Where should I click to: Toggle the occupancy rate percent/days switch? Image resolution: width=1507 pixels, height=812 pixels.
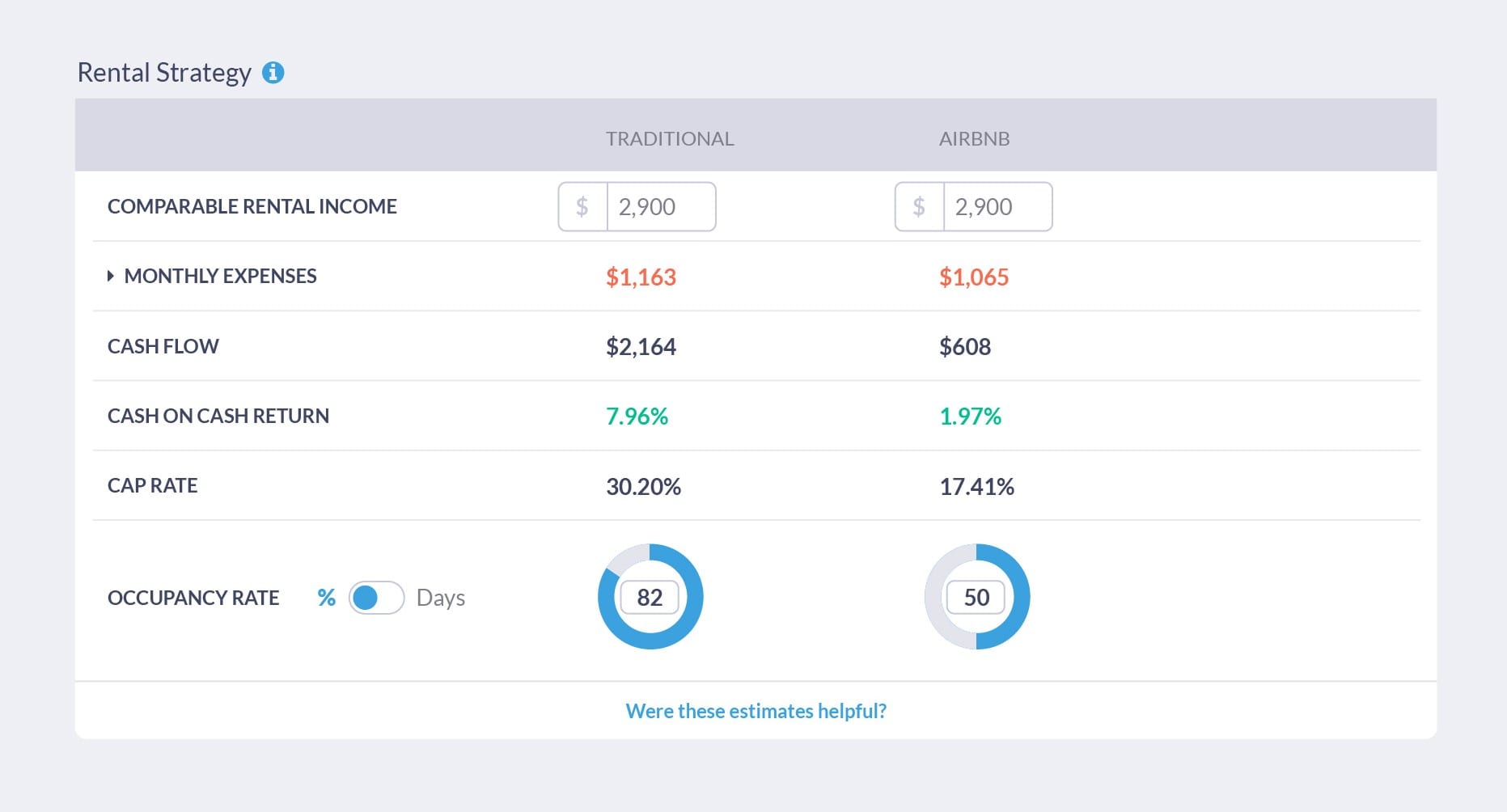click(x=376, y=598)
